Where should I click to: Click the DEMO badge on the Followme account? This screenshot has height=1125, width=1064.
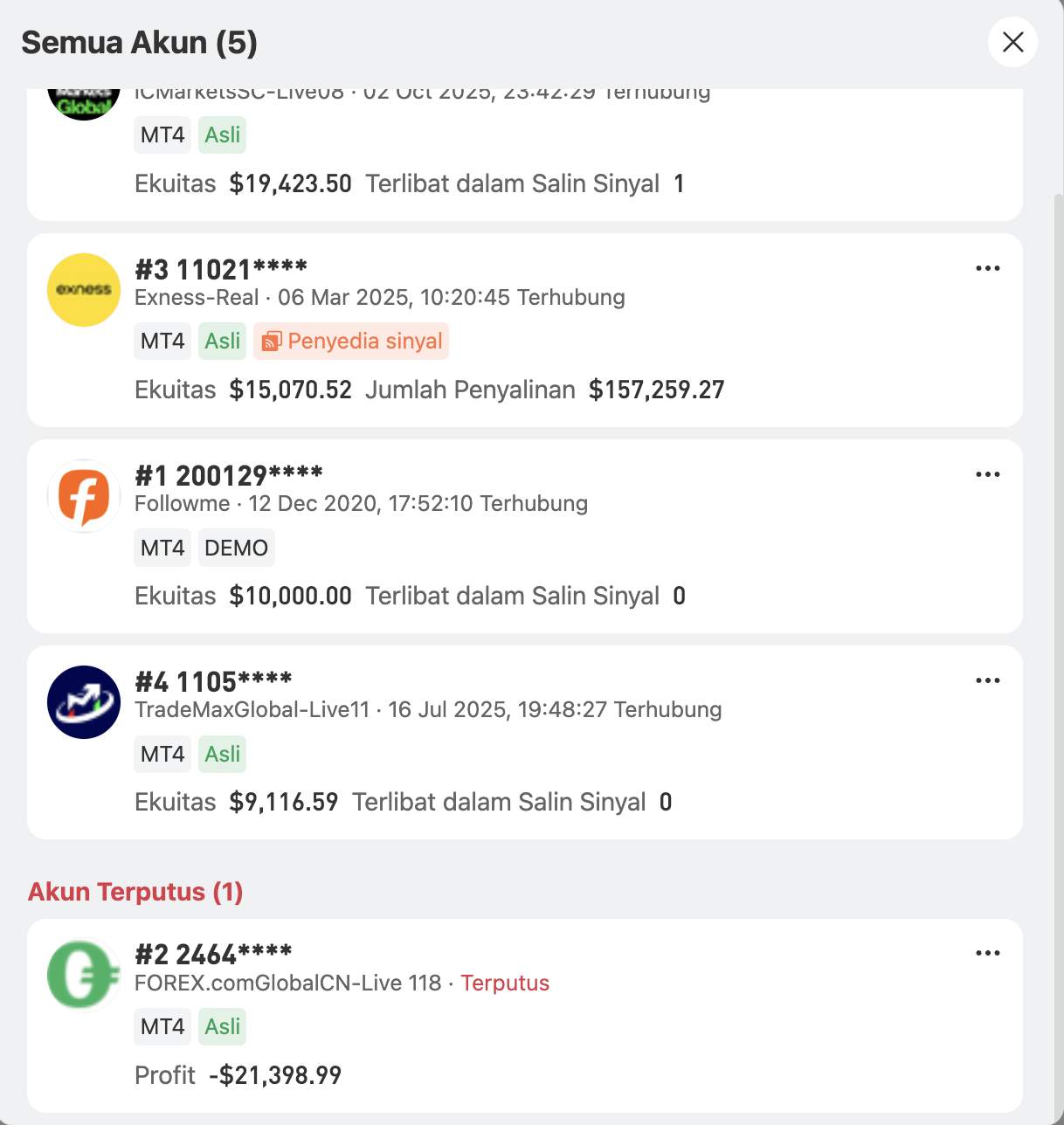pyautogui.click(x=236, y=548)
